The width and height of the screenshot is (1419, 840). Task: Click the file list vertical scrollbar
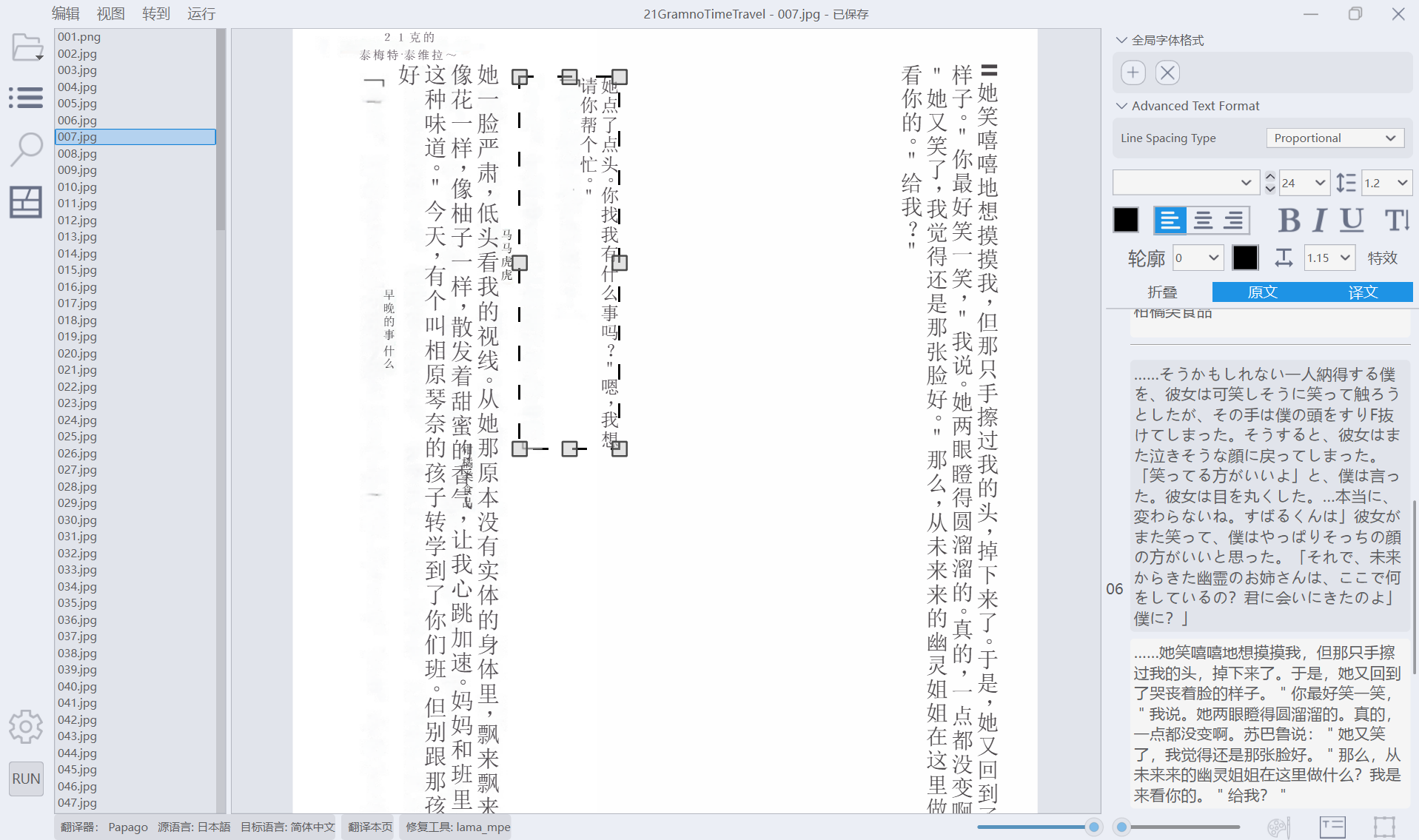point(221,130)
